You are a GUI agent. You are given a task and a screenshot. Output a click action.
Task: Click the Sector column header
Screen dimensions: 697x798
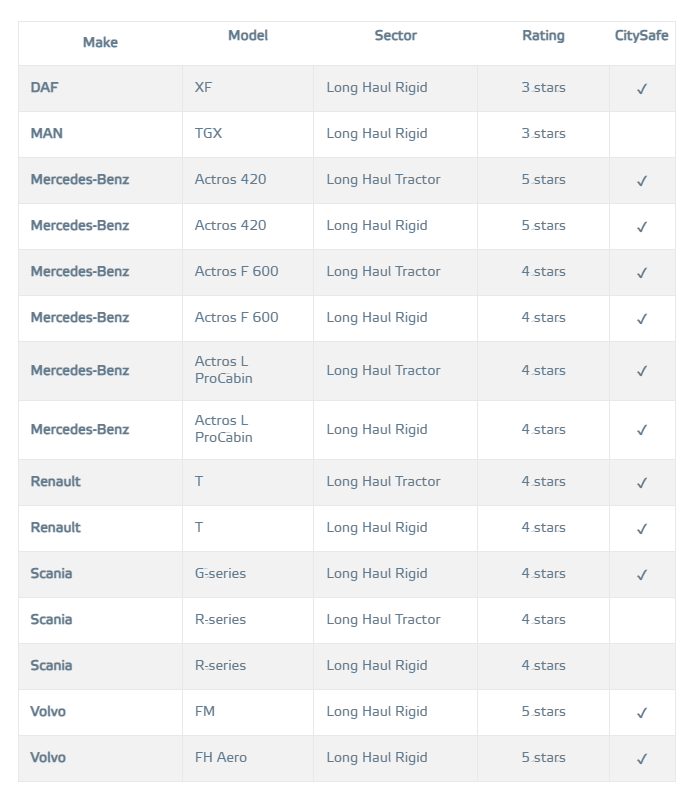[396, 36]
